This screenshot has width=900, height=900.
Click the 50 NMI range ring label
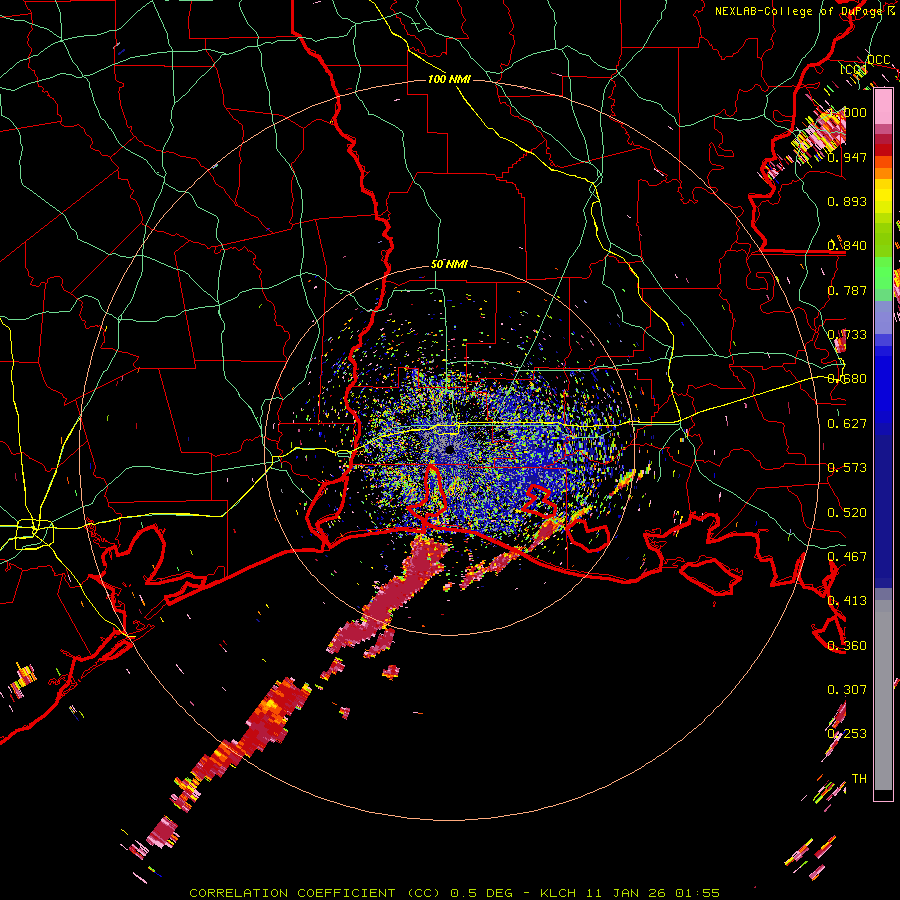pyautogui.click(x=449, y=265)
